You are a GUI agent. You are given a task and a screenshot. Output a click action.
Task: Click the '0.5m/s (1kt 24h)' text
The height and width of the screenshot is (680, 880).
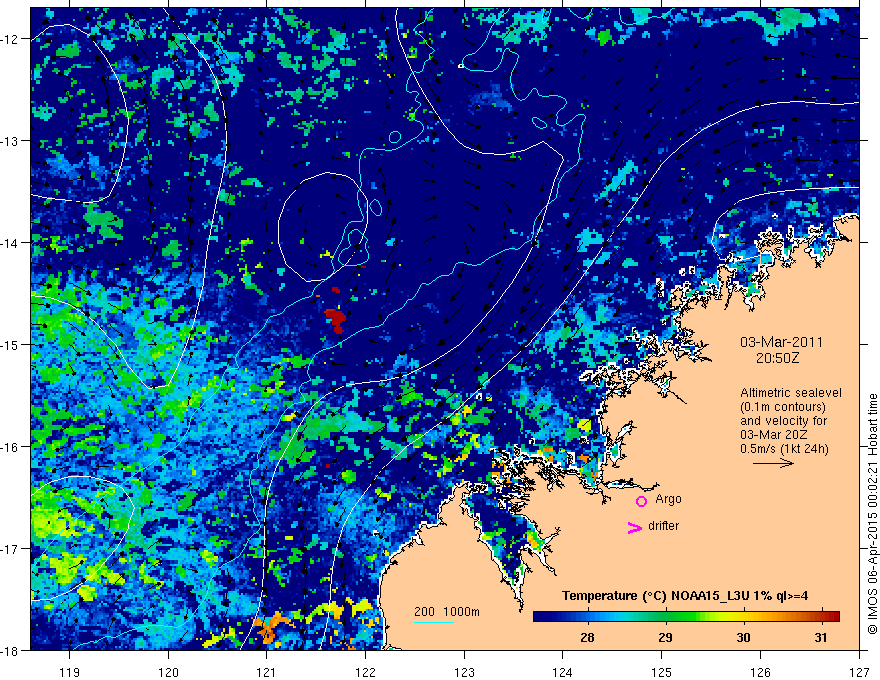click(784, 449)
